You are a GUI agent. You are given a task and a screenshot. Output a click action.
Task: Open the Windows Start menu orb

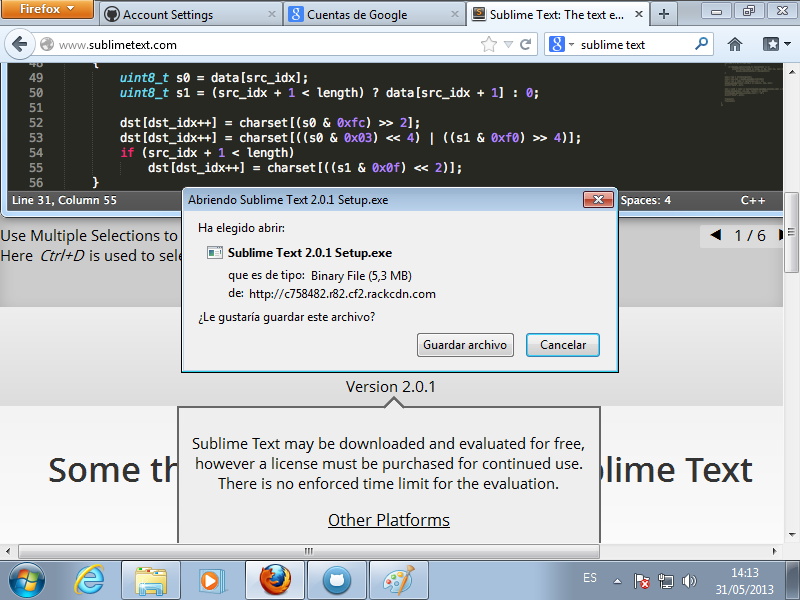pos(27,581)
